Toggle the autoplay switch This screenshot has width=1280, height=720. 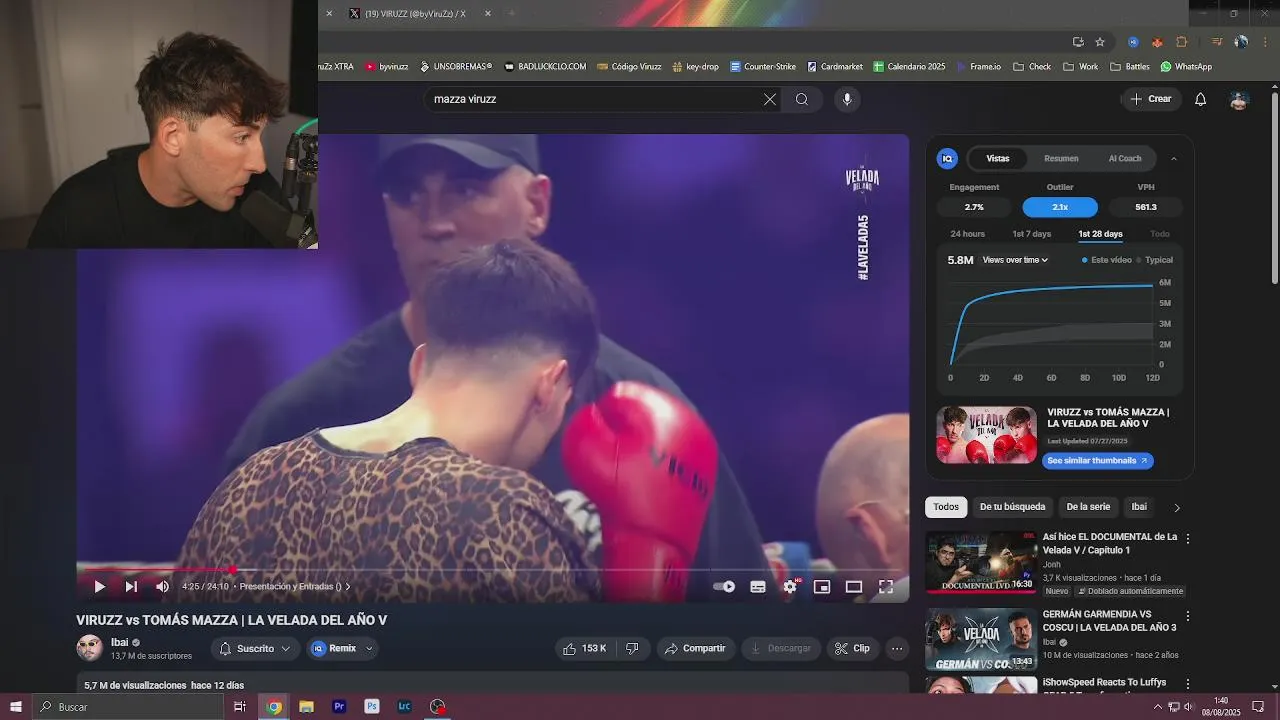[724, 587]
